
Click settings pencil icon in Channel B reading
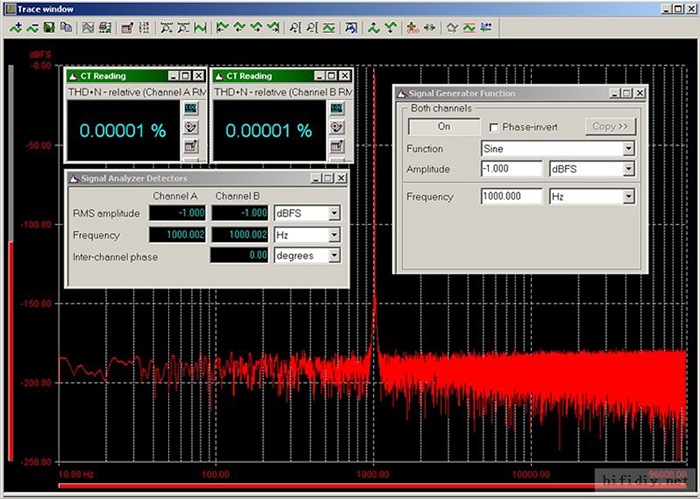point(337,146)
